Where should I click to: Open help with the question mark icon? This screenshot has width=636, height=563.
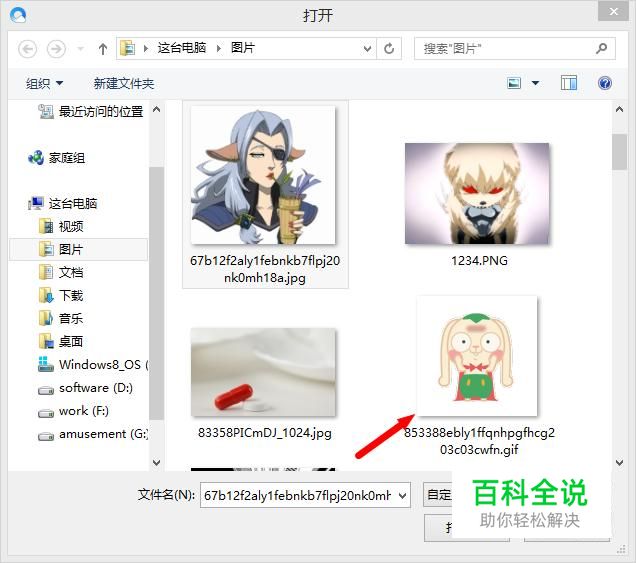click(x=605, y=83)
